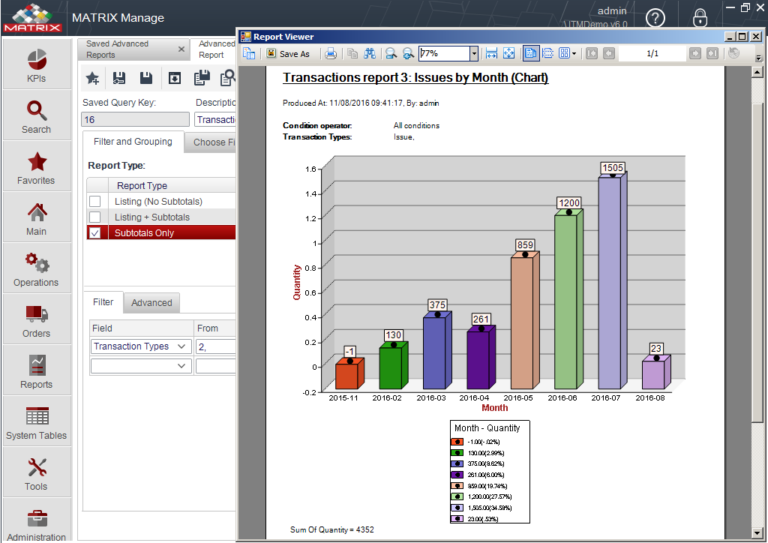Open the KPIs sidebar section
Screen dimensions: 768x543
click(x=36, y=64)
